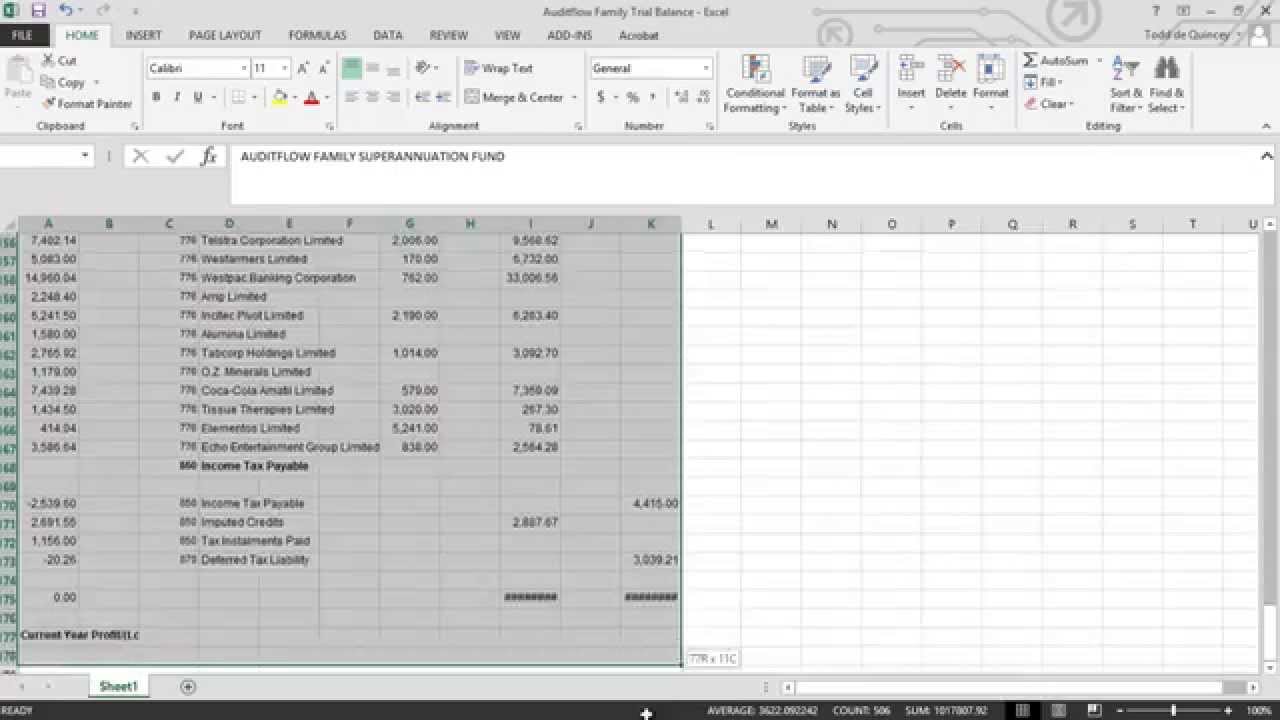Select the Sheet1 tab
The height and width of the screenshot is (720, 1280).
(x=117, y=686)
